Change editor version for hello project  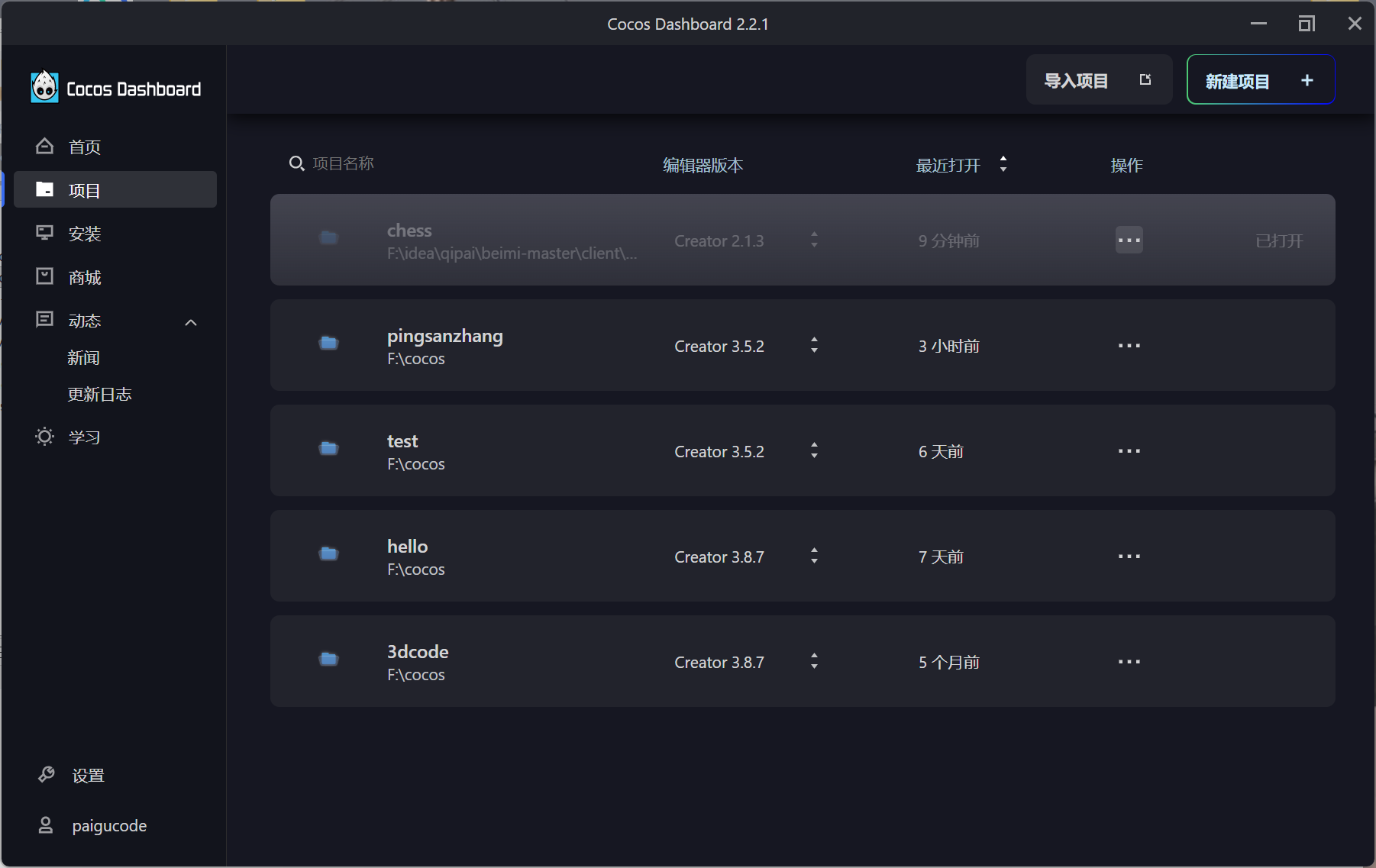click(815, 556)
